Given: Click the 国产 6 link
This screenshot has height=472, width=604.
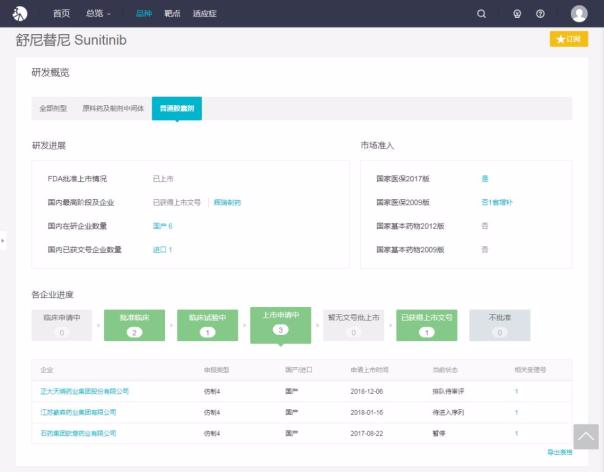Looking at the screenshot, I should [x=162, y=226].
